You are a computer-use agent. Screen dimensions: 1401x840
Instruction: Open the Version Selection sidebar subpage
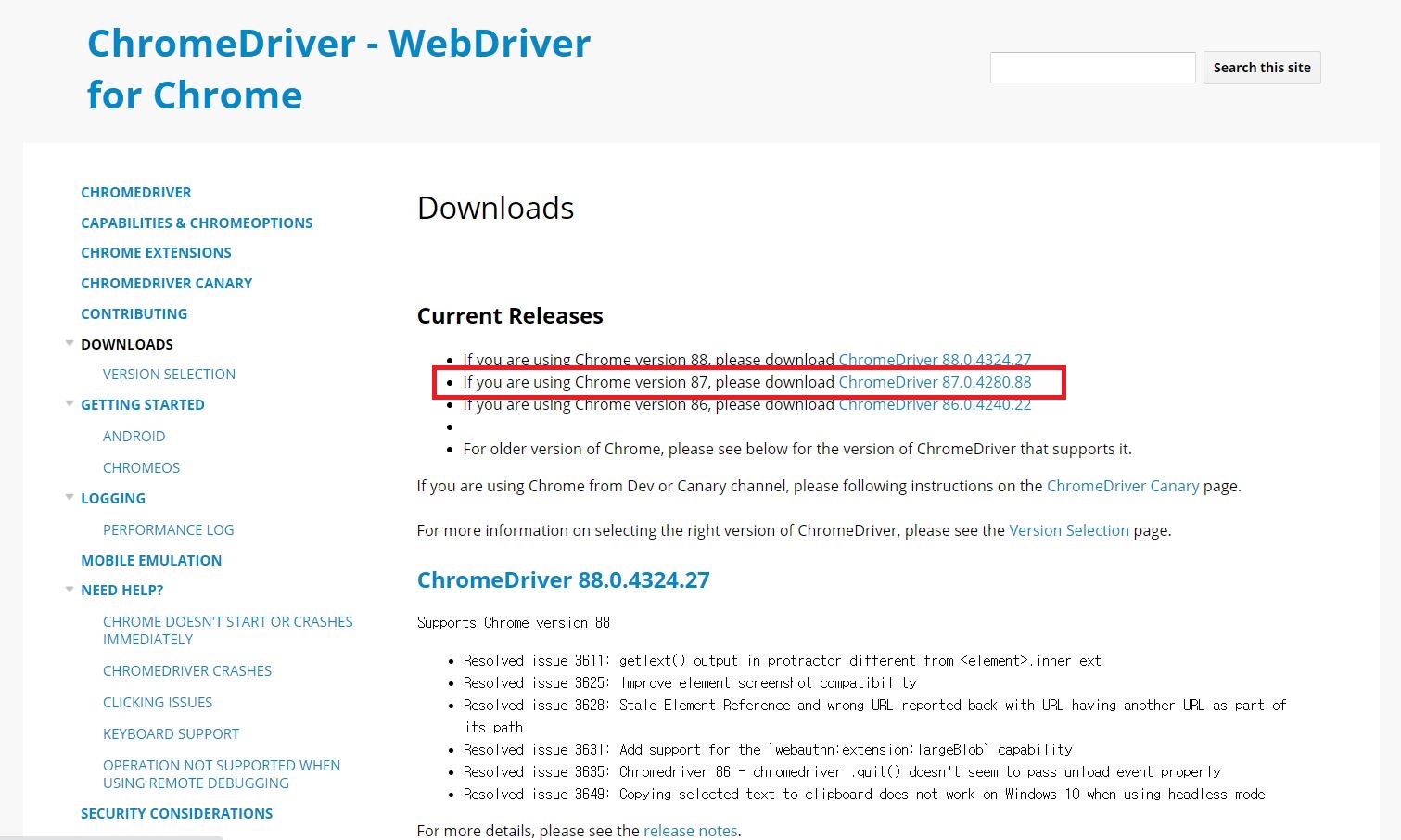169,374
